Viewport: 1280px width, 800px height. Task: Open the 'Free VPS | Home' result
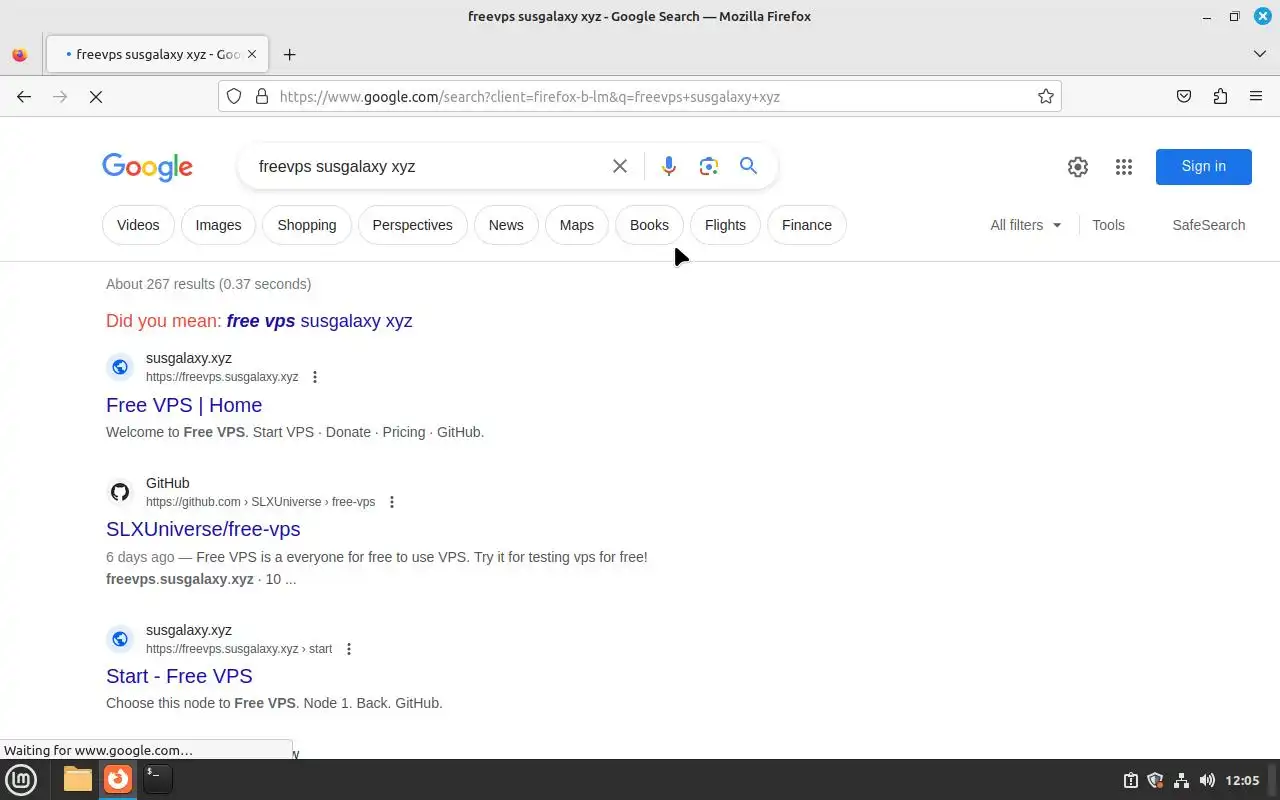tap(184, 405)
